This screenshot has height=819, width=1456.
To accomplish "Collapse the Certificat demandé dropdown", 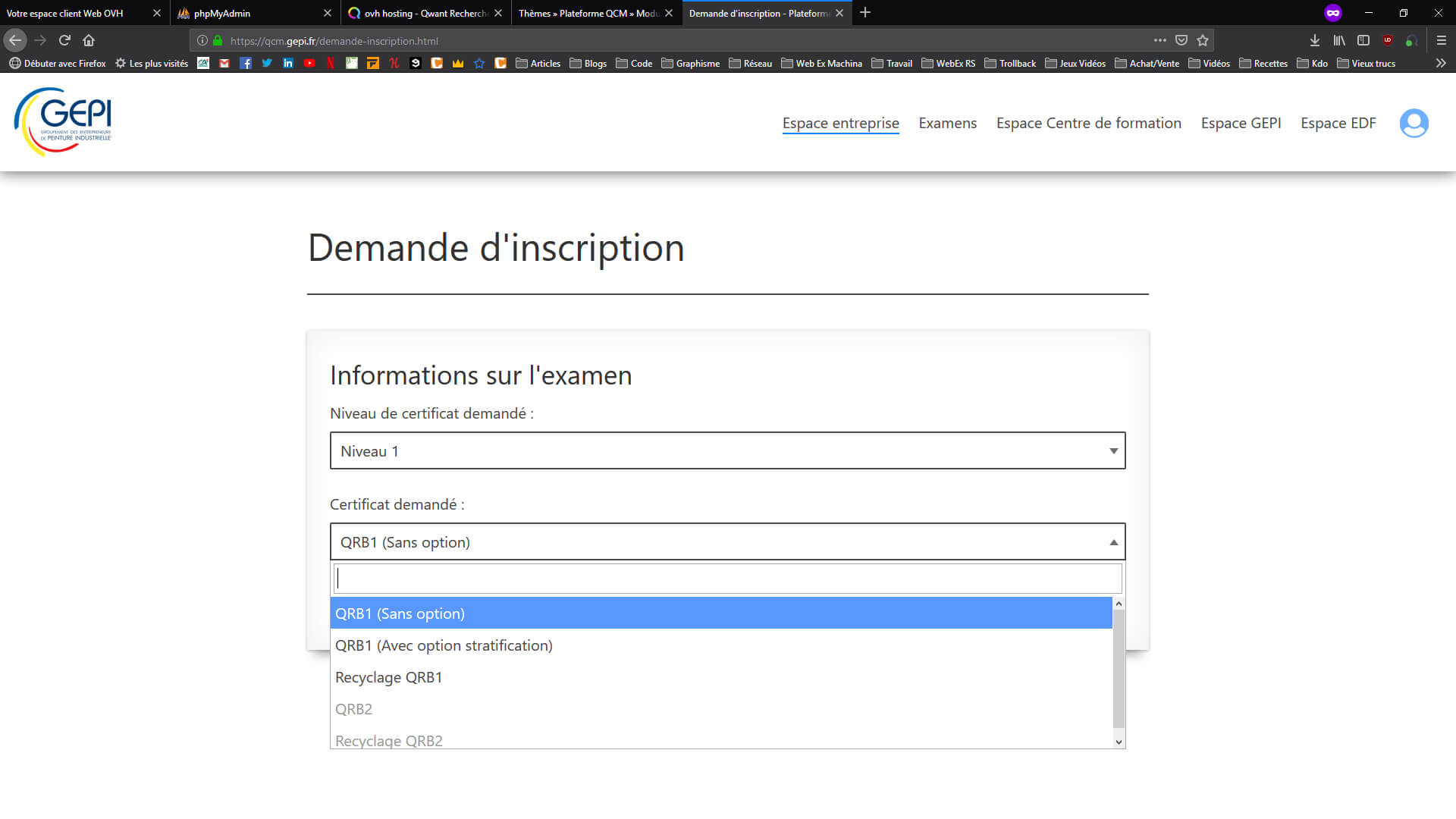I will tap(727, 541).
